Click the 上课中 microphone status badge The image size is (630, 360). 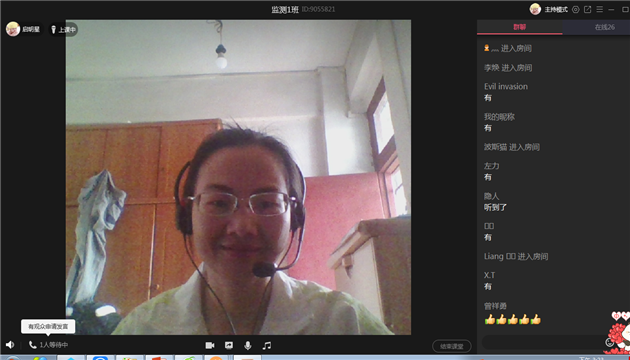[x=63, y=29]
